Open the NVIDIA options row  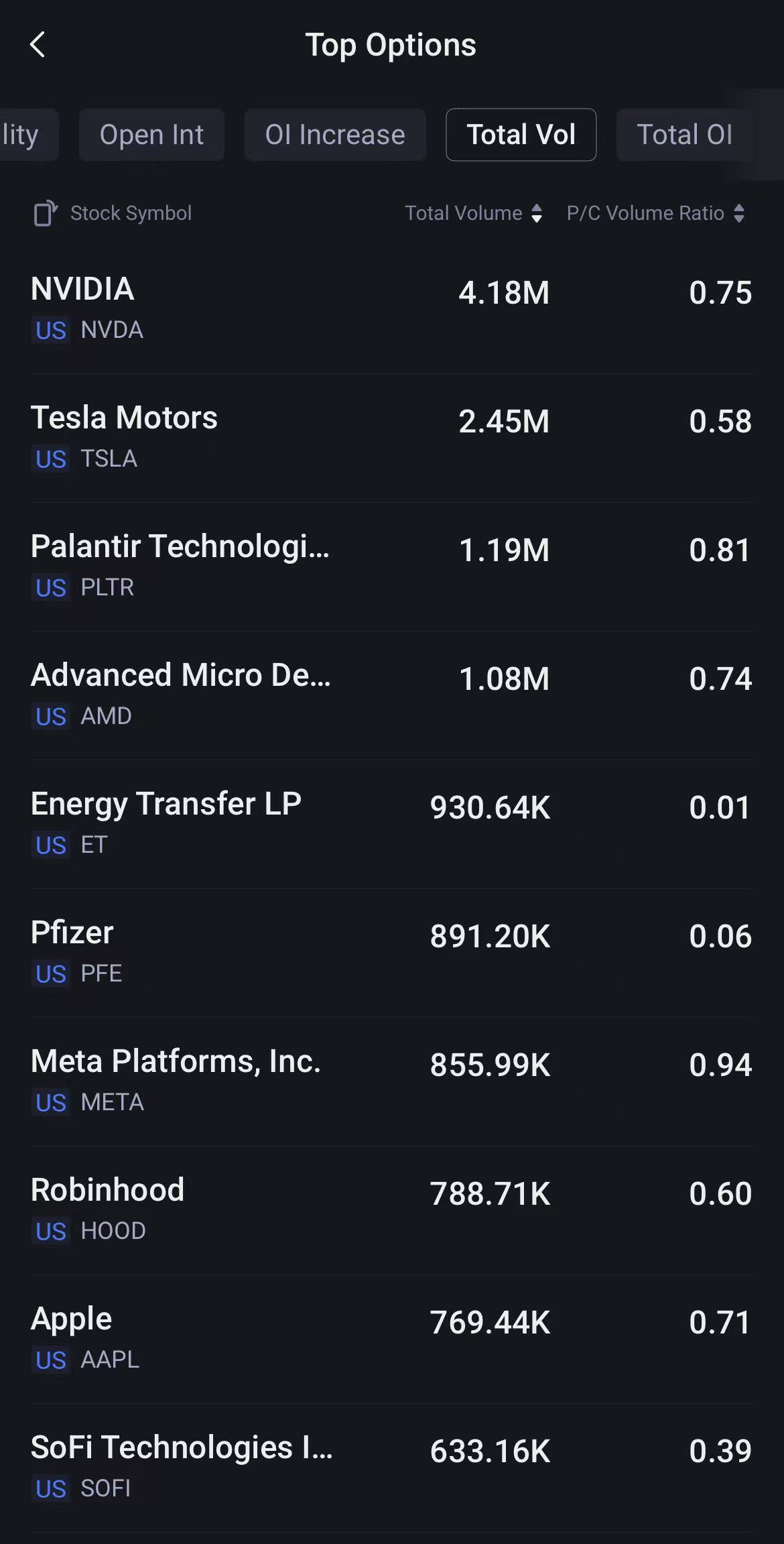coord(391,308)
